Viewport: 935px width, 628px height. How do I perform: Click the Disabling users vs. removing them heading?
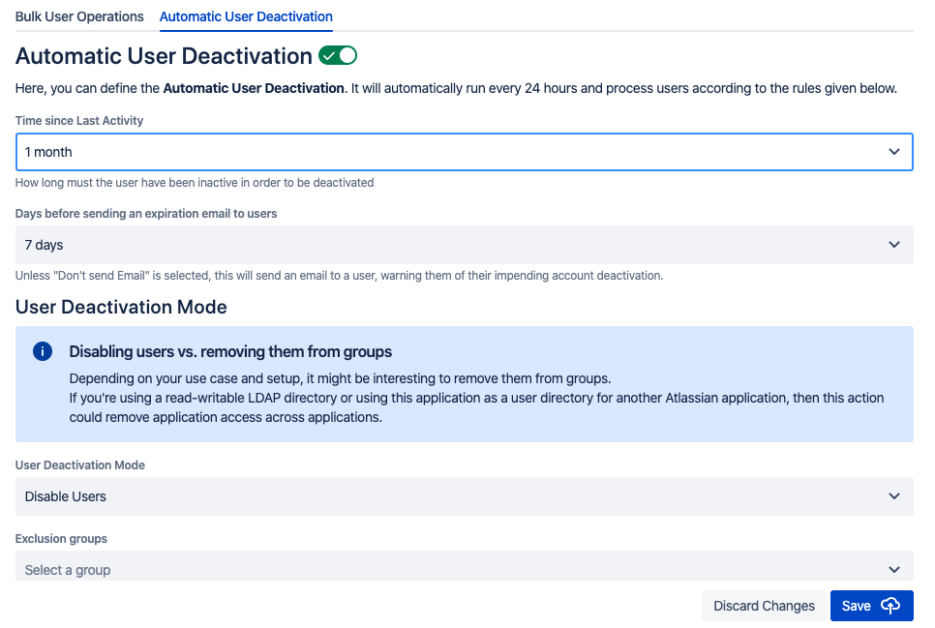(230, 352)
